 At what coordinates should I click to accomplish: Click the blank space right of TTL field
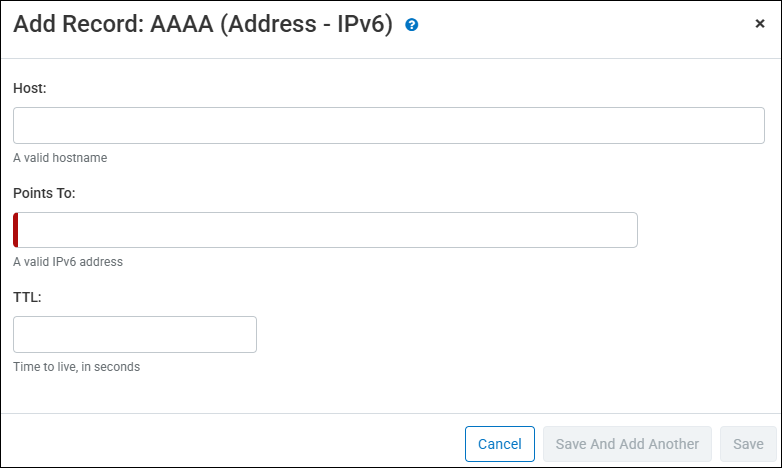(x=500, y=334)
